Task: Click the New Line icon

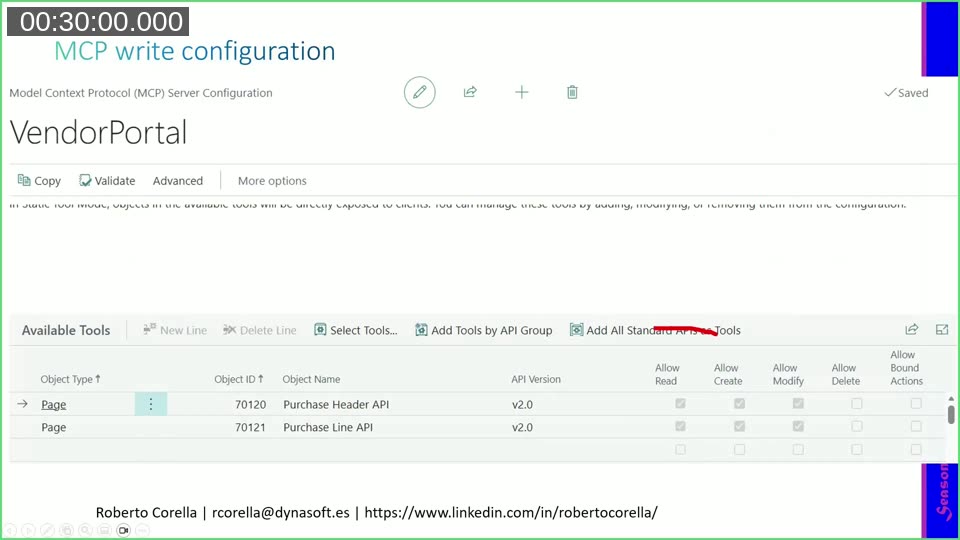Action: 149,329
